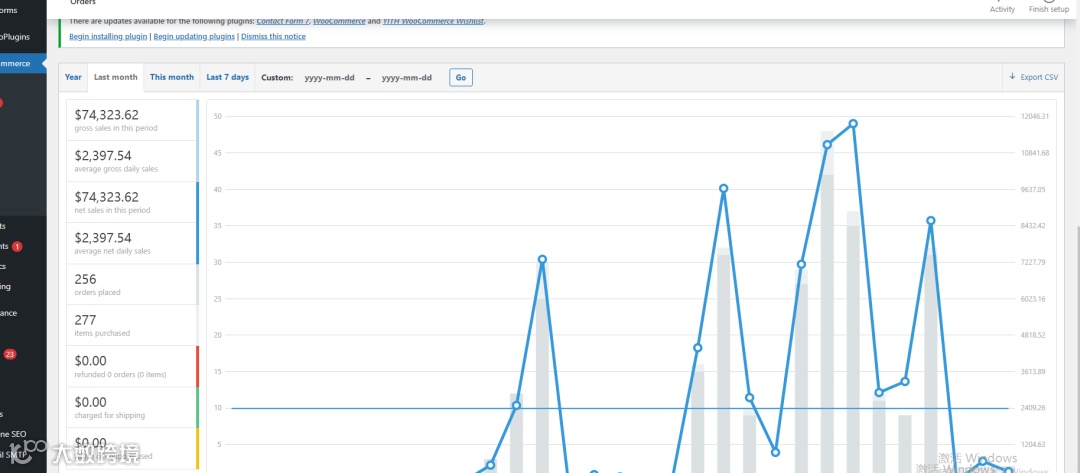1080x473 pixels.
Task: Click the highest data point on the chart
Action: tap(853, 124)
